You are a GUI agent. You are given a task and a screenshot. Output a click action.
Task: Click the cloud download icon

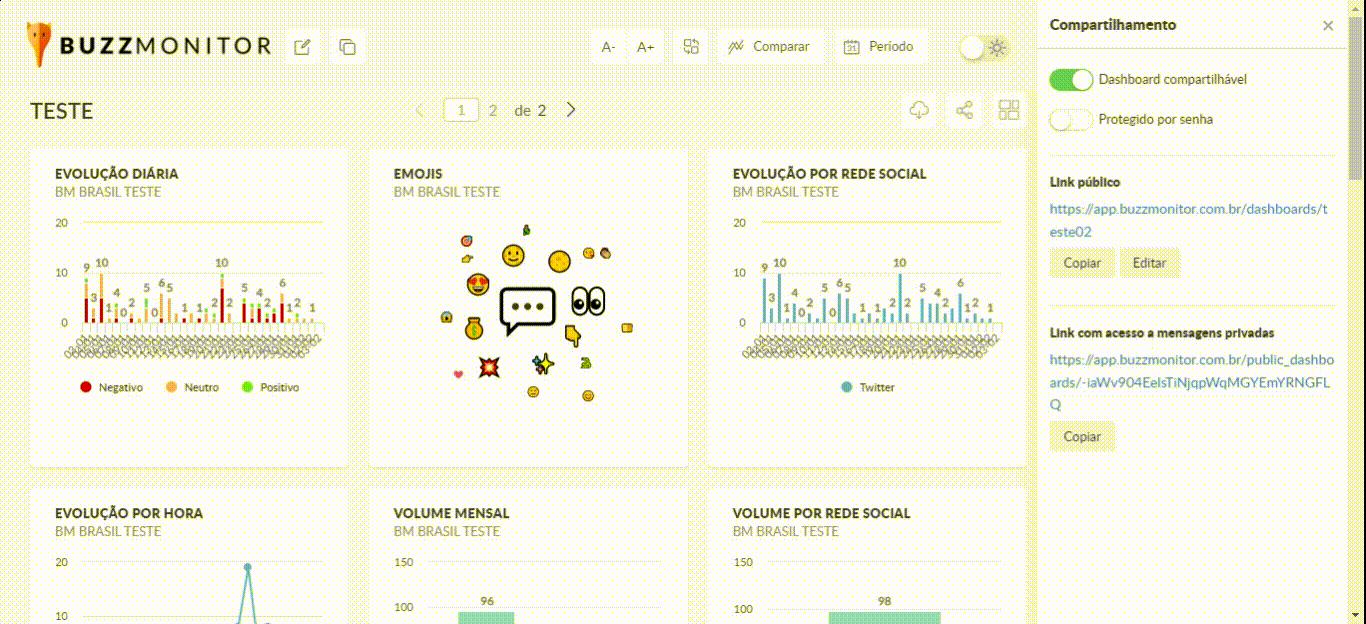point(919,110)
